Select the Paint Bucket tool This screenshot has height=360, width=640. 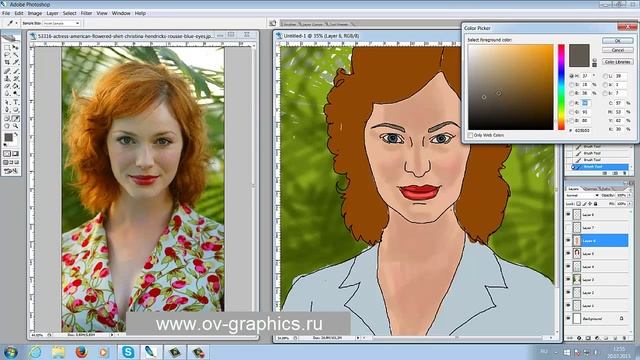[16, 86]
